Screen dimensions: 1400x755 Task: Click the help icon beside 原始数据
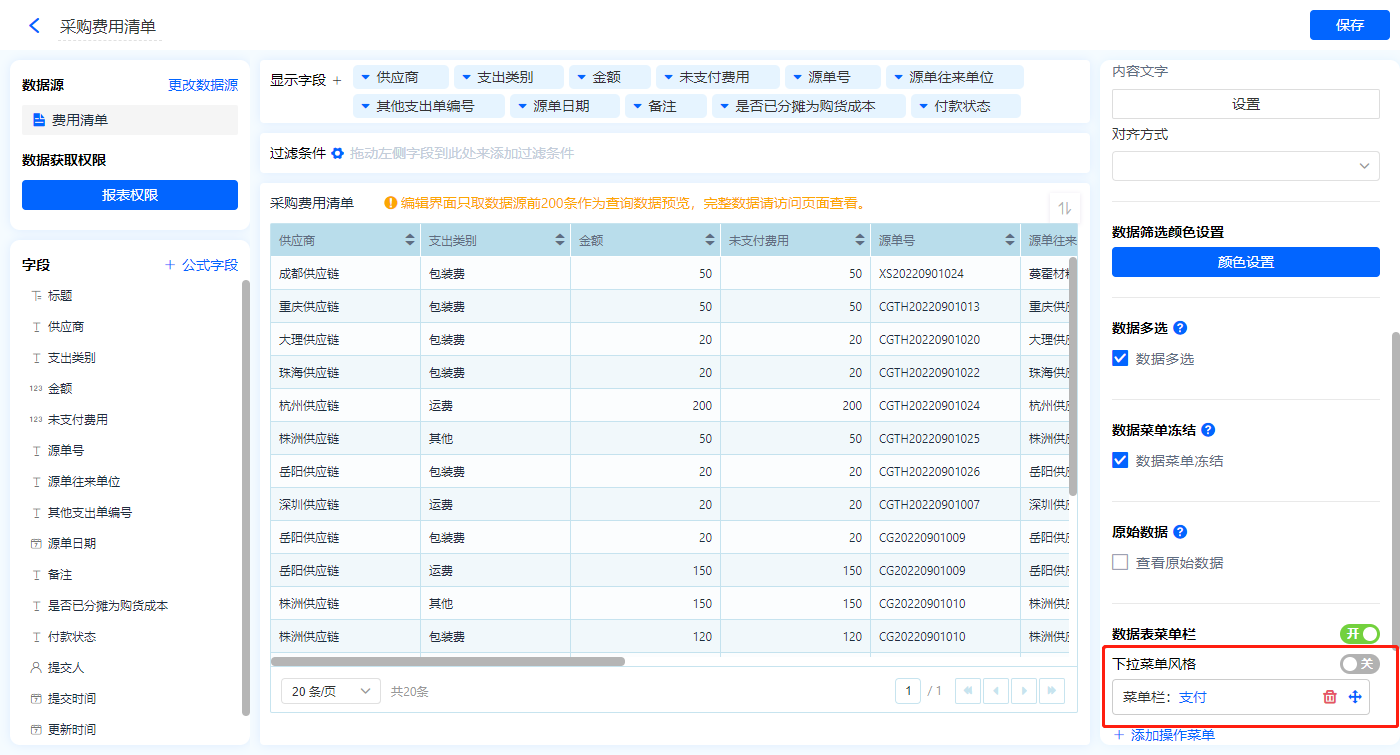[1180, 532]
